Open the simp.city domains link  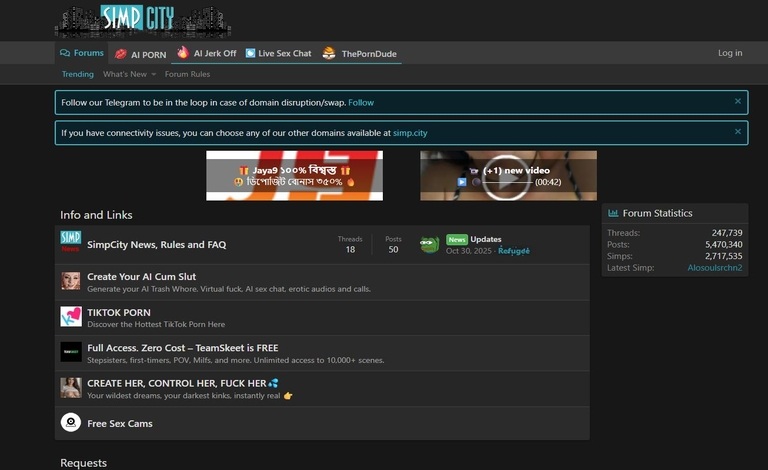click(410, 133)
